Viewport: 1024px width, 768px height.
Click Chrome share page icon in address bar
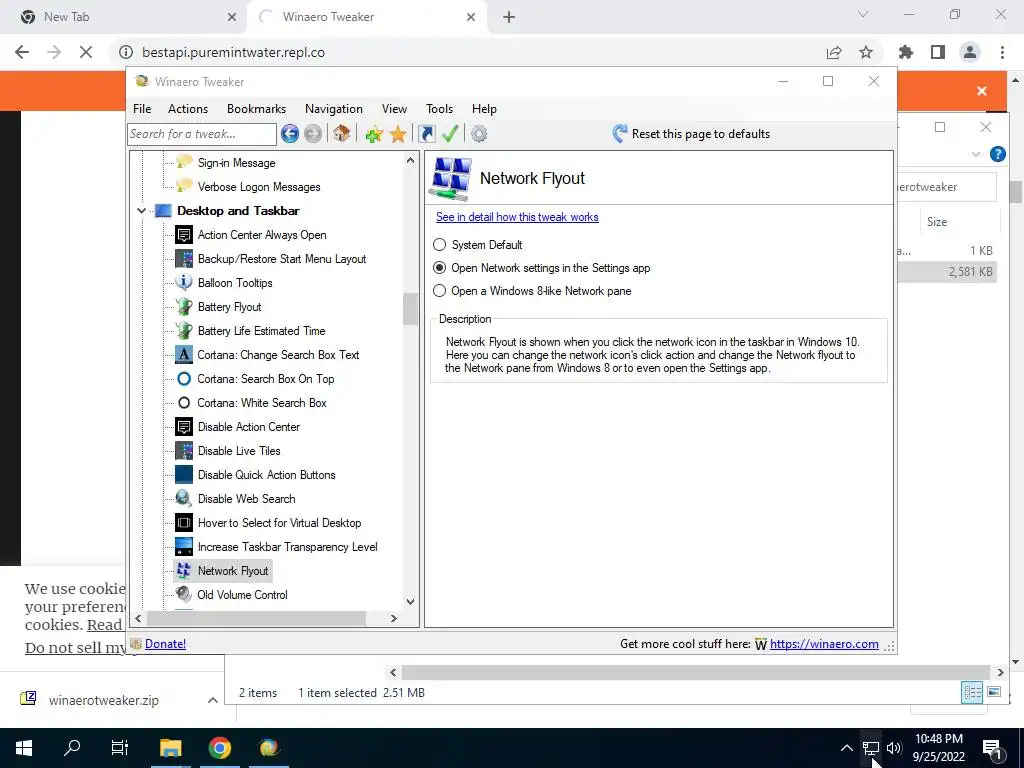click(x=833, y=52)
